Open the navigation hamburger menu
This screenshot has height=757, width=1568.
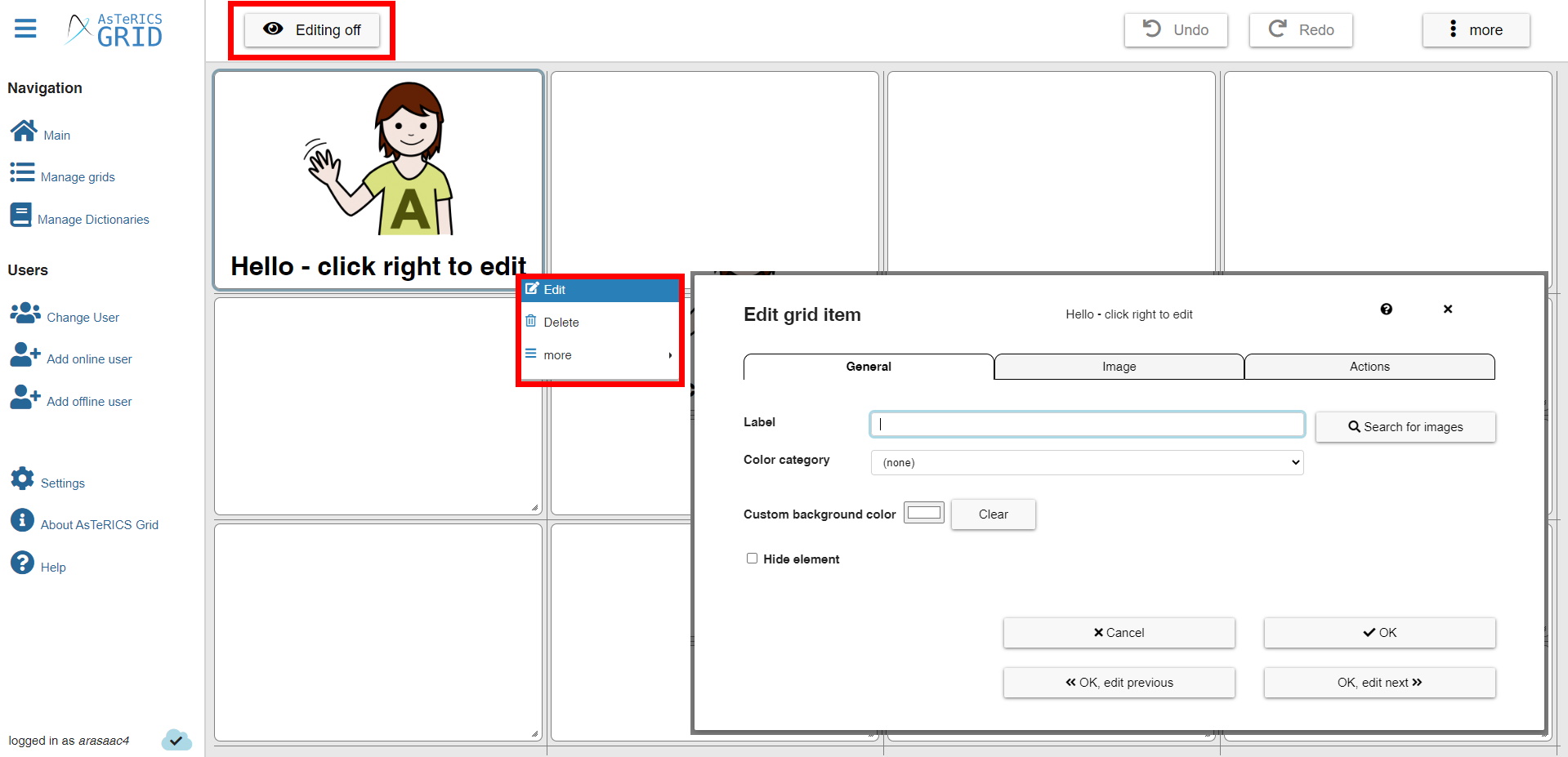tap(25, 28)
